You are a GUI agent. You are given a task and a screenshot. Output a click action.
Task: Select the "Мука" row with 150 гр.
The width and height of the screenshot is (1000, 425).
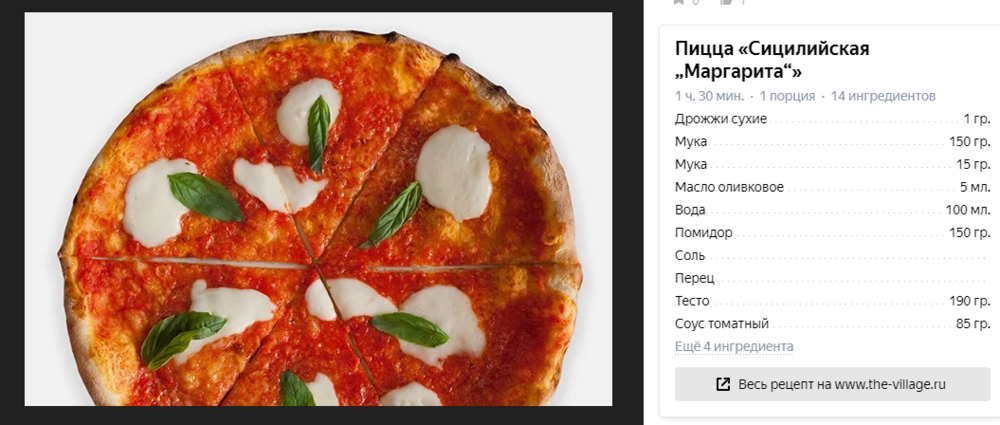[x=832, y=142]
